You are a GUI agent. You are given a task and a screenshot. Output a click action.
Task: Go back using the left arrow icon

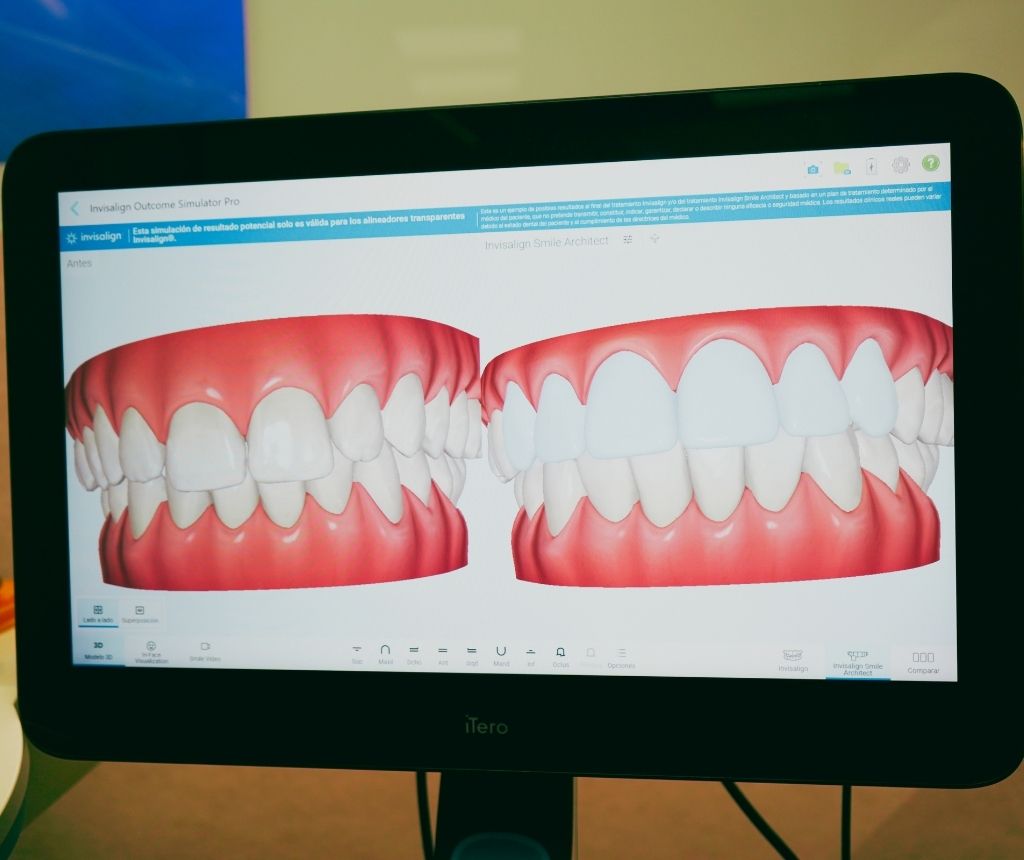tap(74, 208)
